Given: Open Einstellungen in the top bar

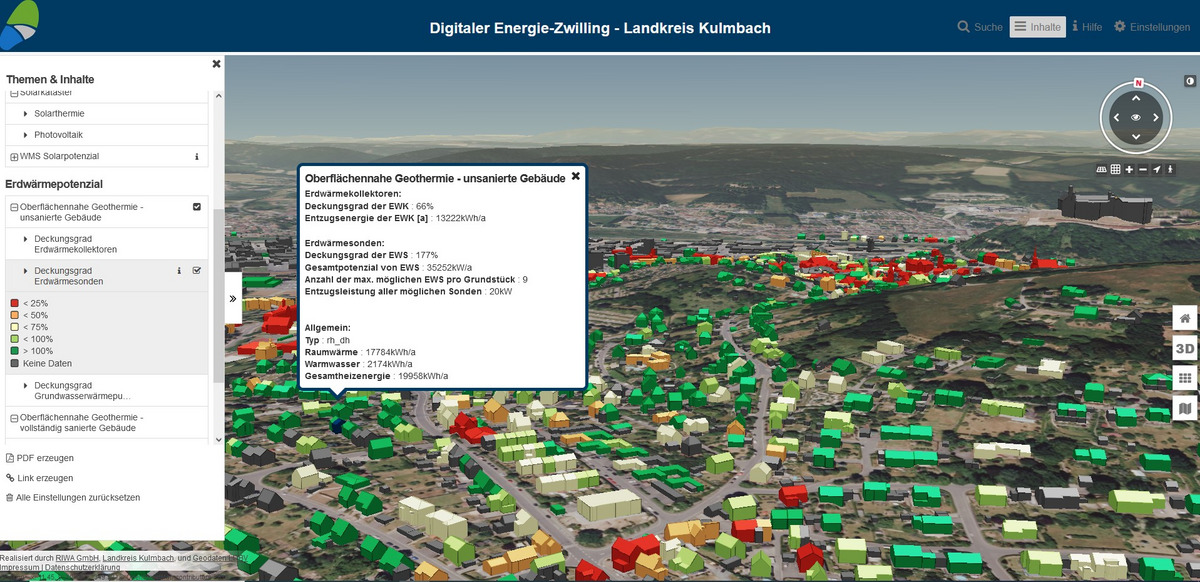Looking at the screenshot, I should 1151,27.
